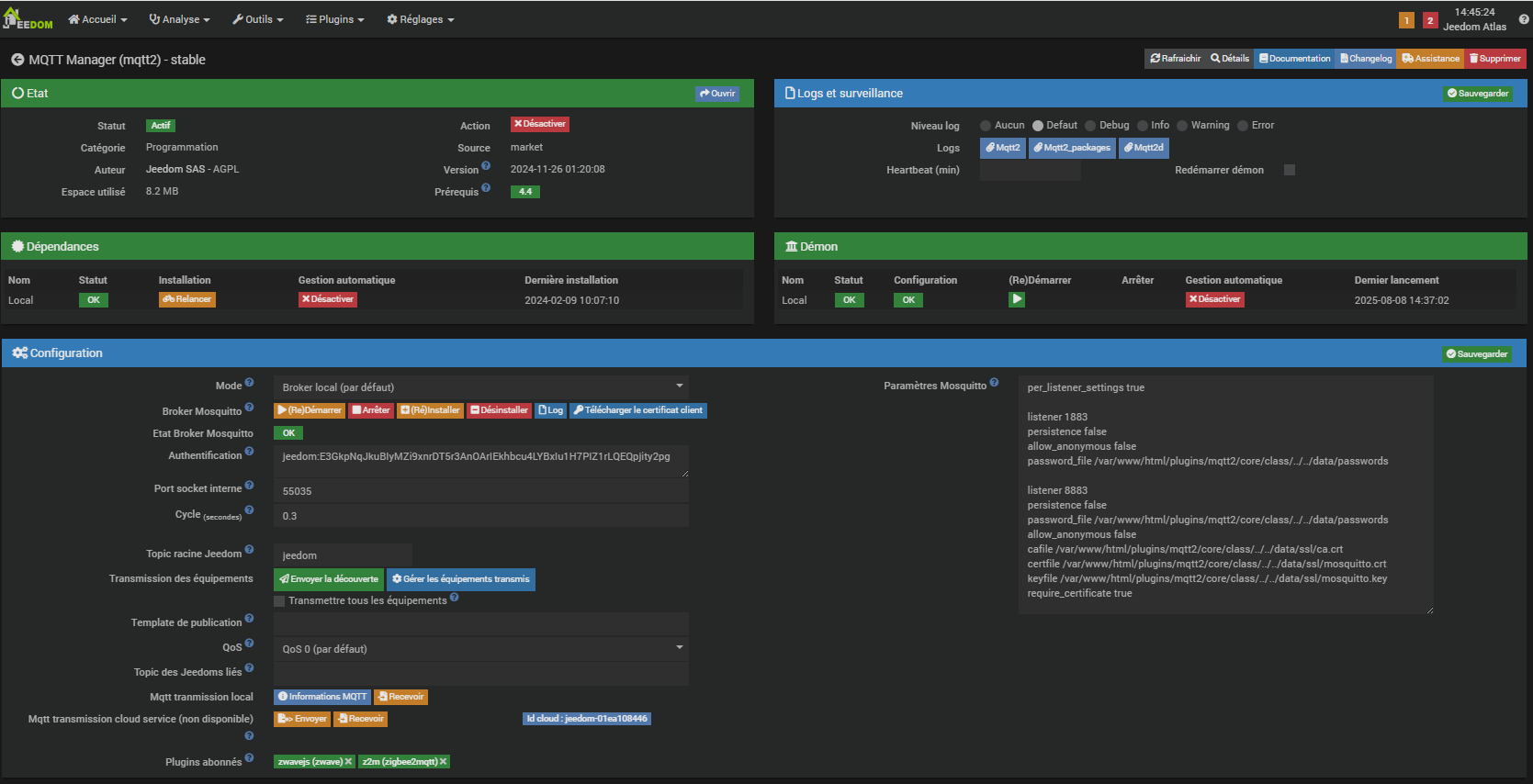Click Ouvrir in Etat panel
The width and height of the screenshot is (1533, 784).
(x=717, y=94)
